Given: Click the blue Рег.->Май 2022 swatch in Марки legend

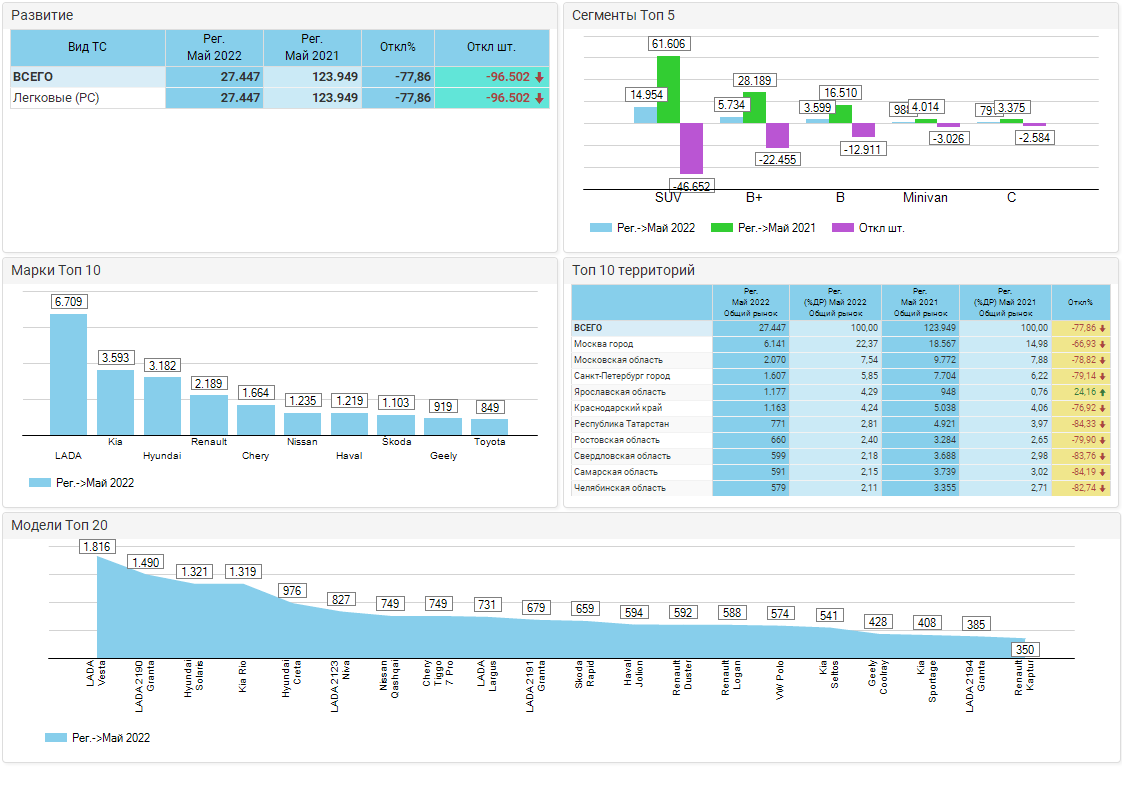Looking at the screenshot, I should coord(40,483).
